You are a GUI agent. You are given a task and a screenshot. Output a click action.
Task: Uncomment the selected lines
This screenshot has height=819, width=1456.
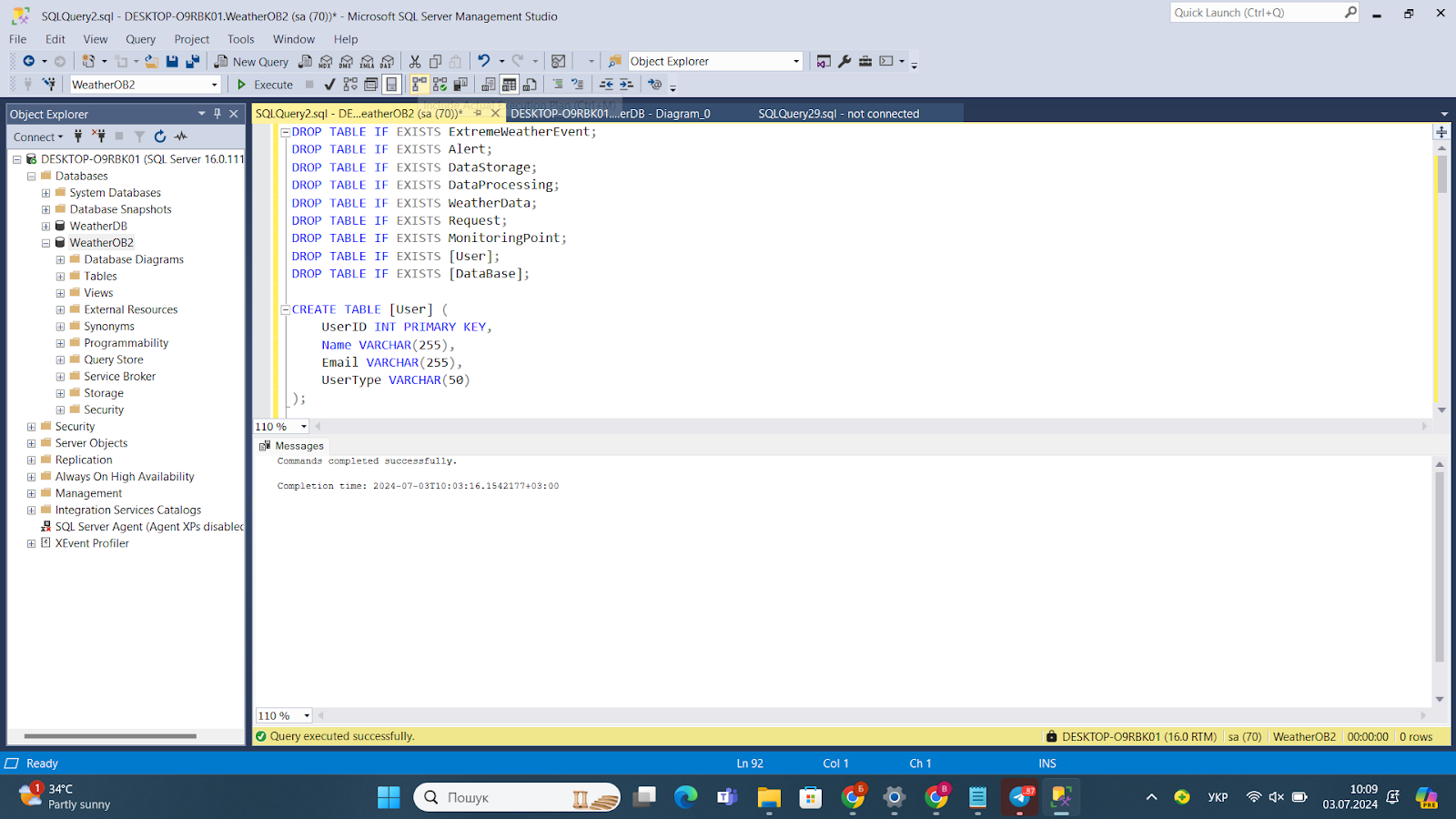point(578,85)
